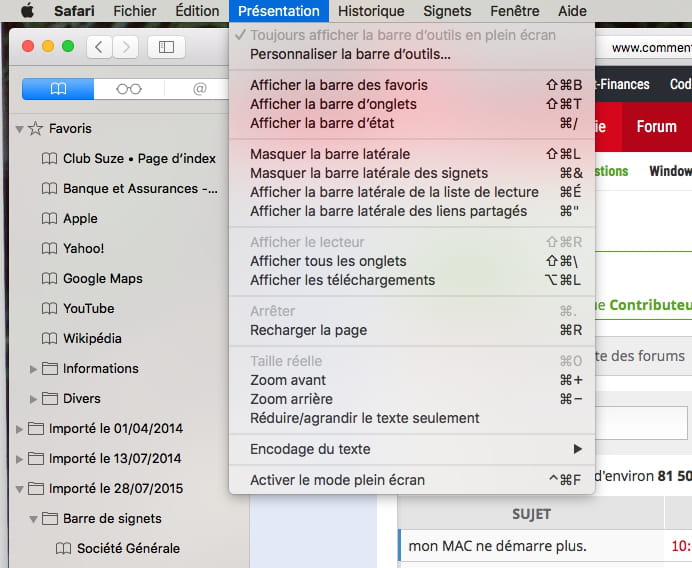Viewport: 692px width, 568px height.
Task: Click the Safari forward arrow button
Action: [126, 47]
